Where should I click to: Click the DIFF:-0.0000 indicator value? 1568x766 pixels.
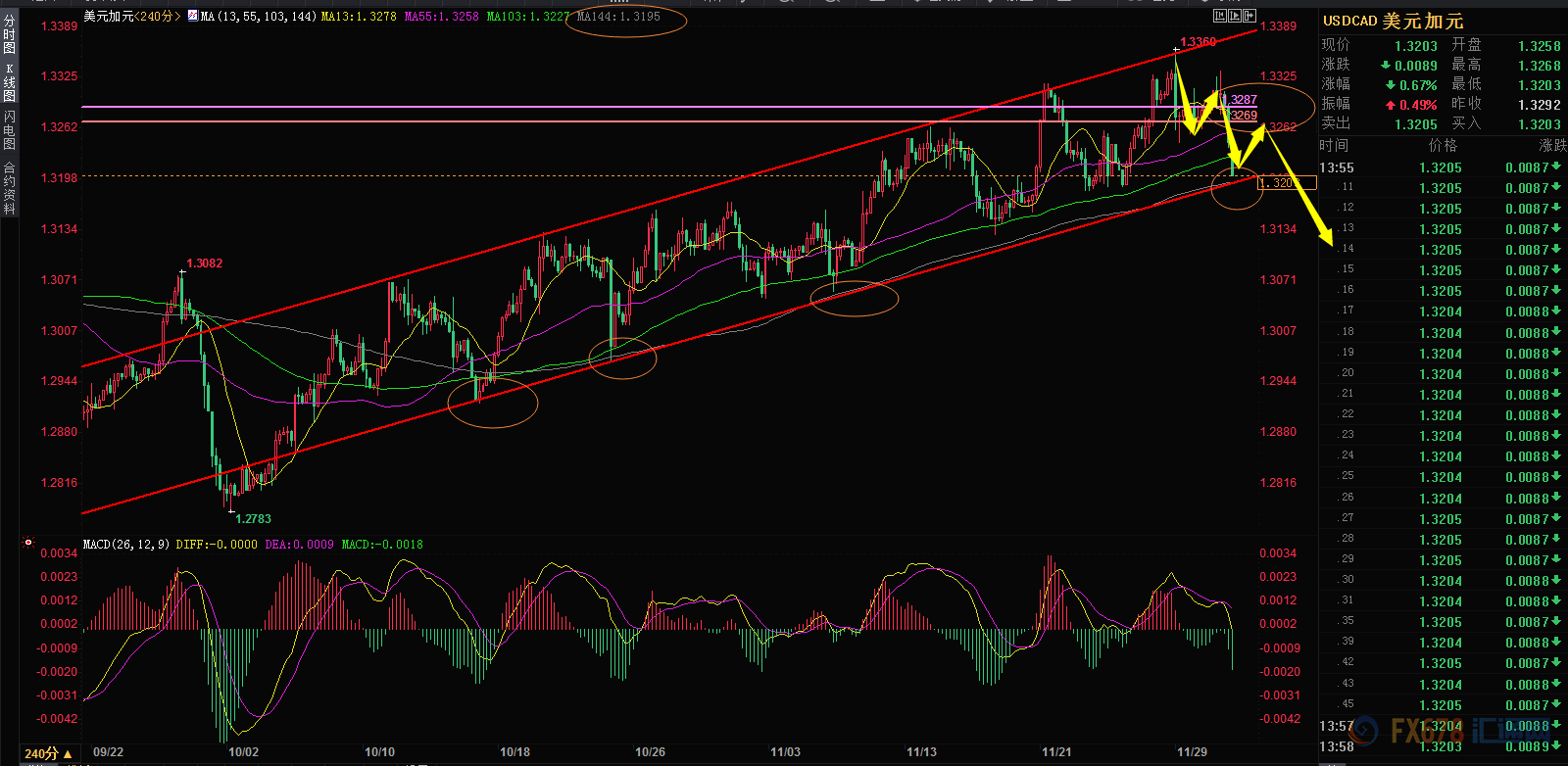[x=217, y=544]
